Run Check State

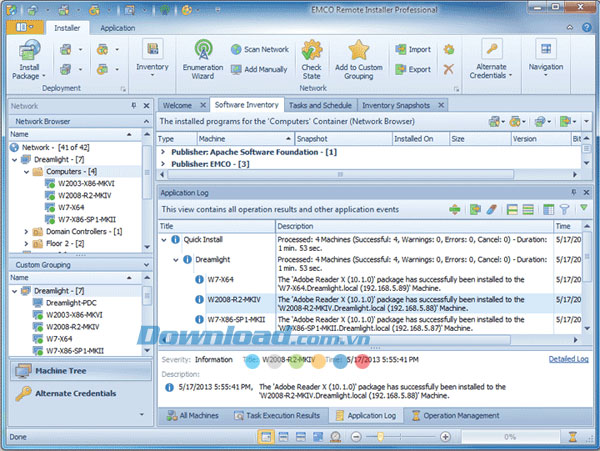(311, 59)
